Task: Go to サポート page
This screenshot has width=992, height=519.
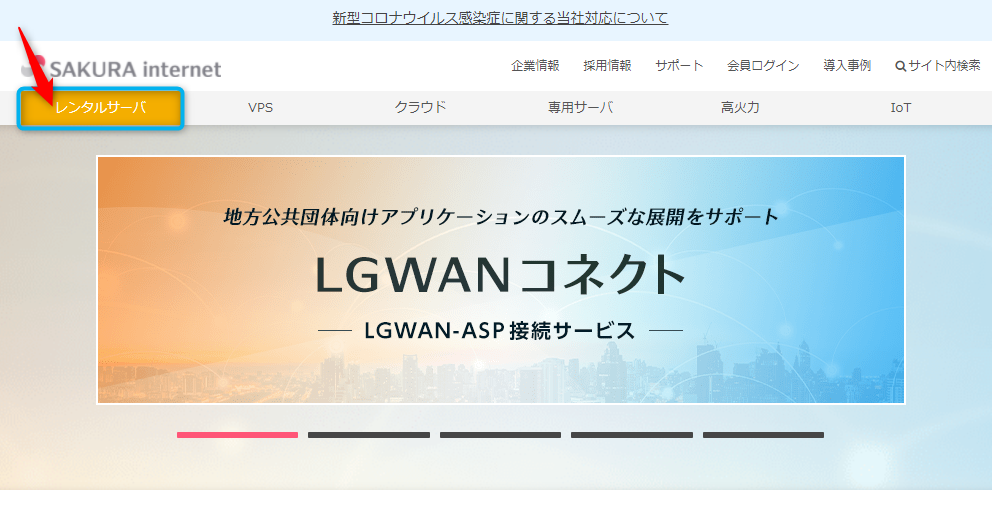Action: tap(679, 65)
